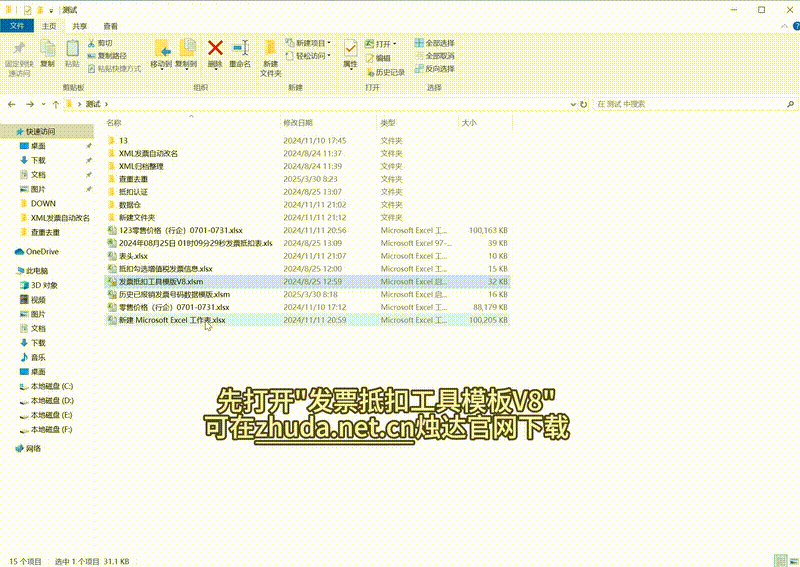Click the Rename (重命名) icon
This screenshot has width=800, height=567.
pos(240,48)
